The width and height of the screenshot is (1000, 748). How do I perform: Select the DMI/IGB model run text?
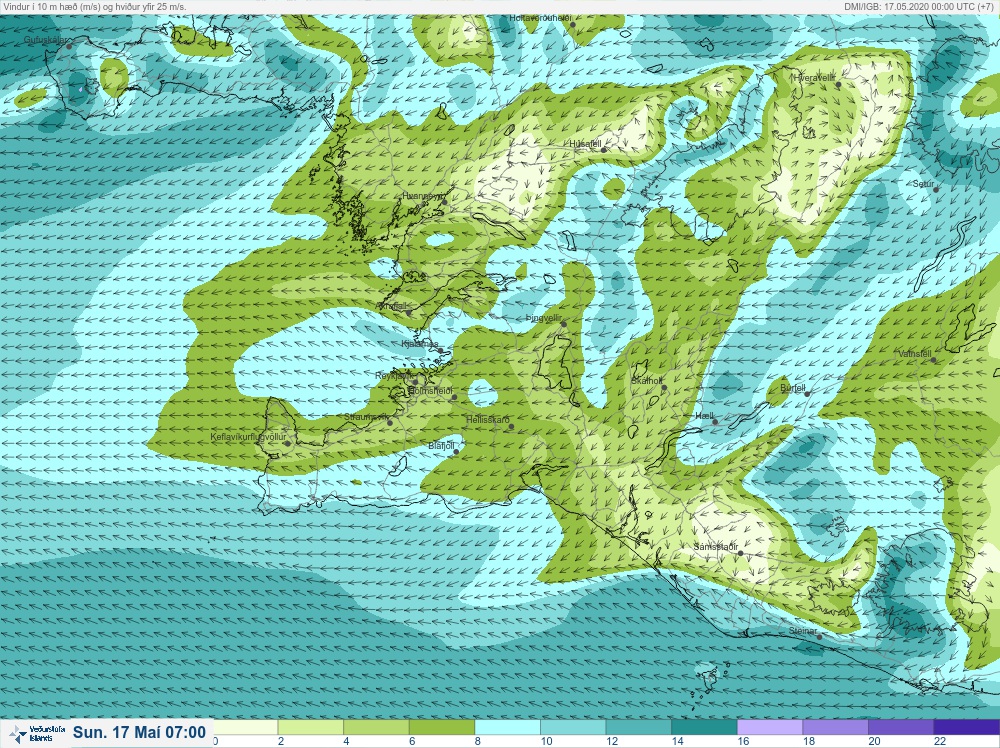tap(918, 6)
